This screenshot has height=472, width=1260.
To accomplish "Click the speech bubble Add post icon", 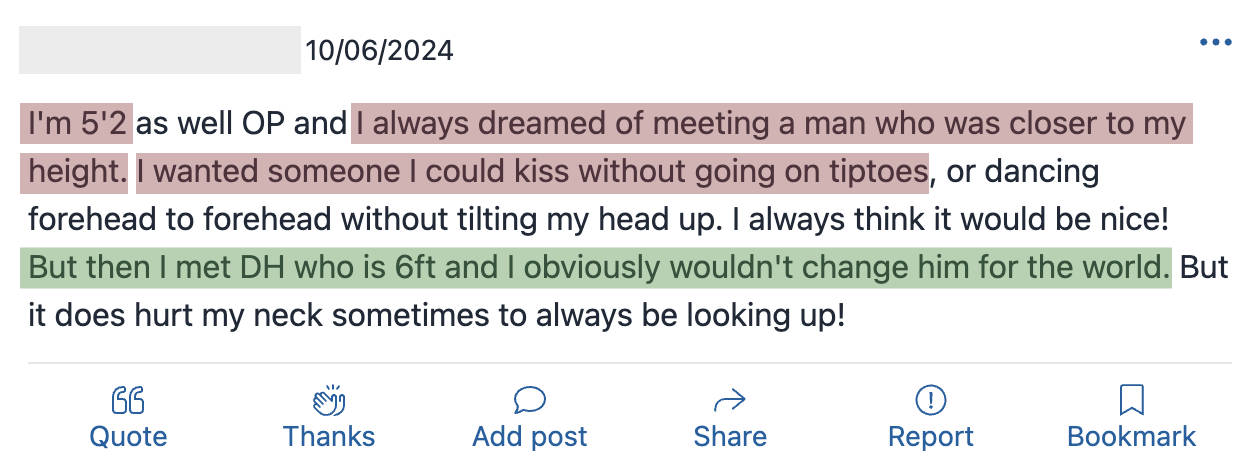I will coord(529,401).
